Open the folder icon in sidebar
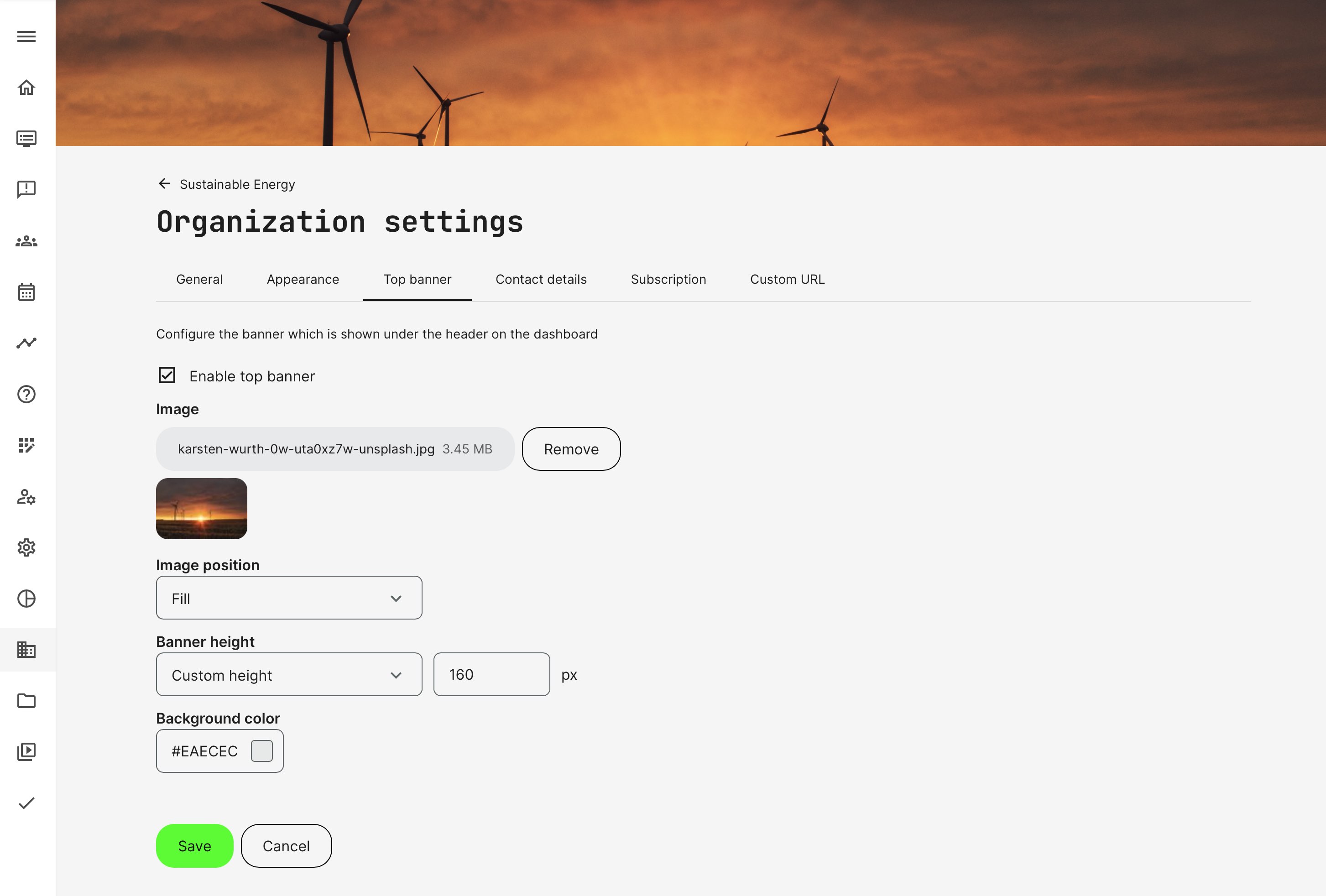This screenshot has width=1326, height=896. tap(26, 700)
